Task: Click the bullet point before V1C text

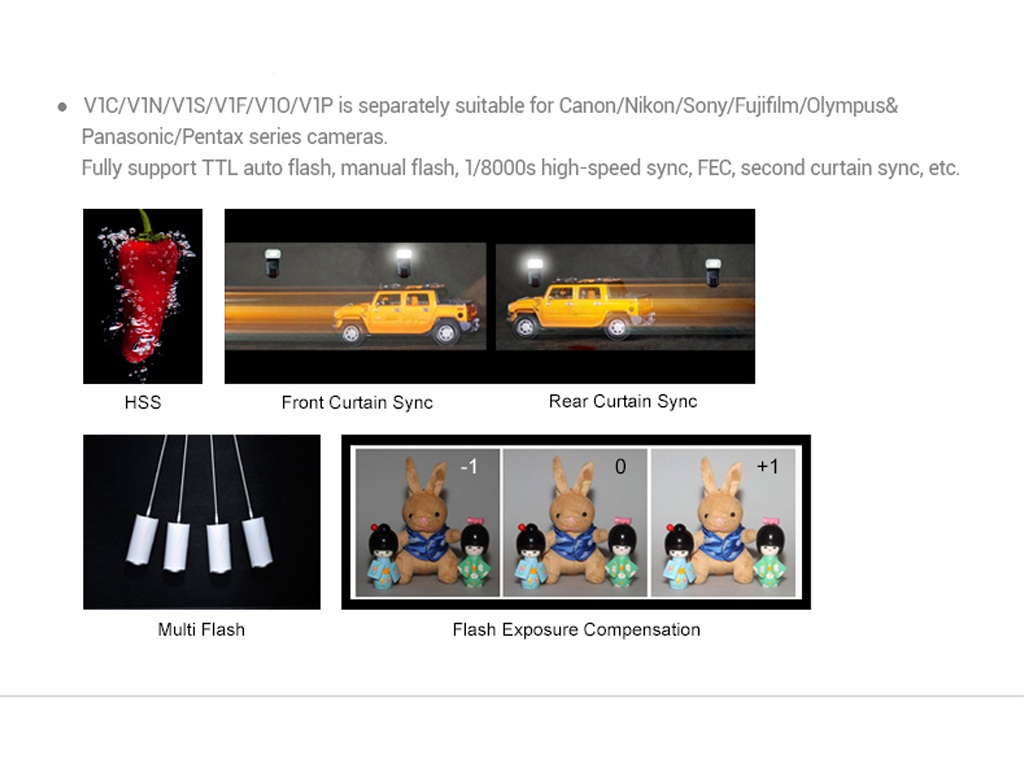Action: point(63,106)
